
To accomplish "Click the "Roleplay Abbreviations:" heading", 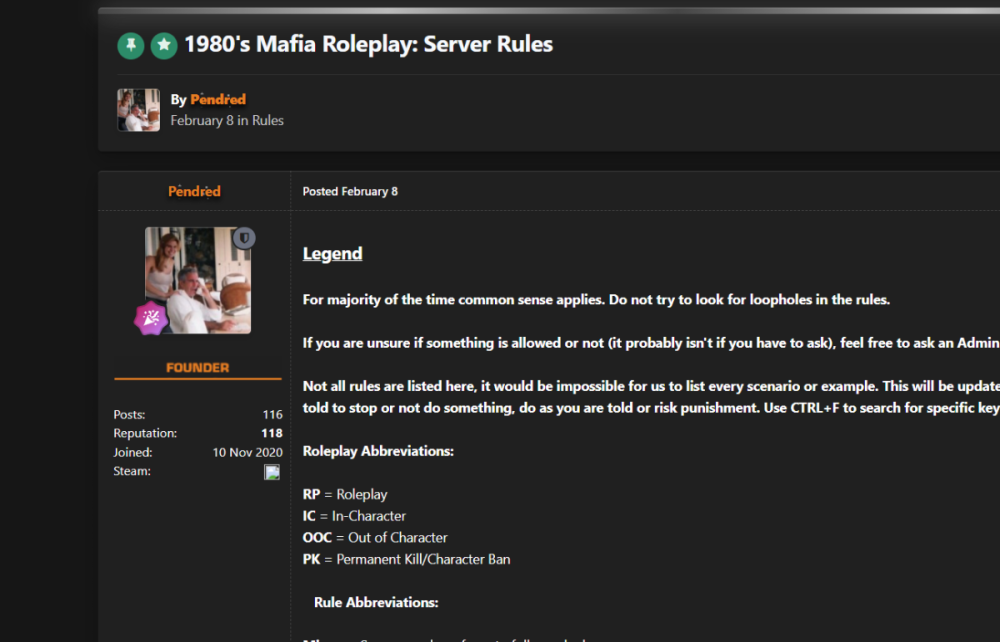I will pyautogui.click(x=378, y=451).
